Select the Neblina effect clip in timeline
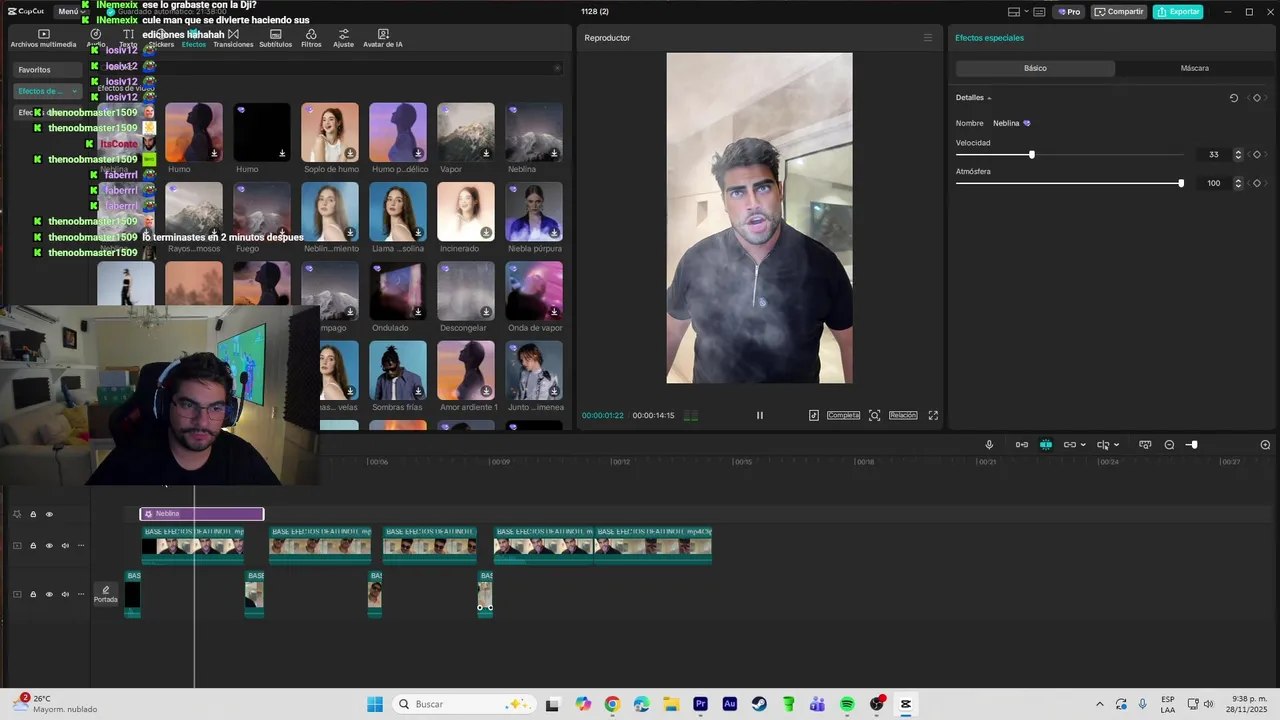This screenshot has width=1280, height=720. (202, 514)
